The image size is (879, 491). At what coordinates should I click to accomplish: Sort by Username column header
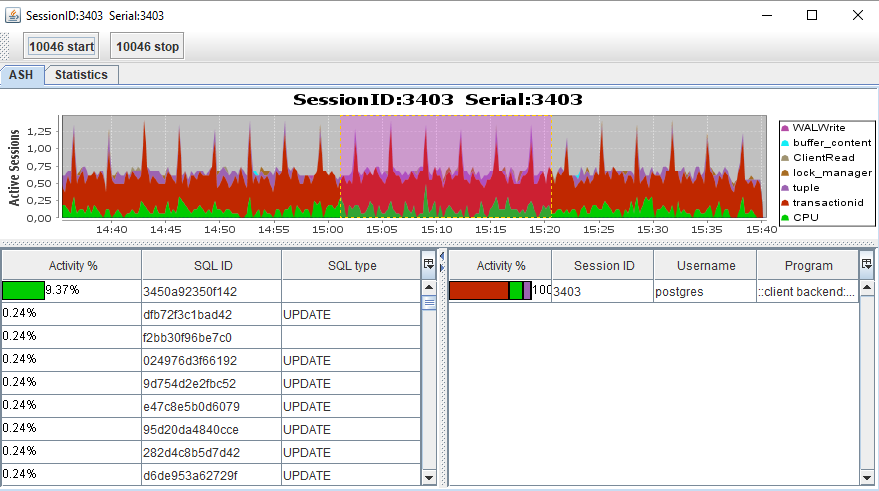705,265
